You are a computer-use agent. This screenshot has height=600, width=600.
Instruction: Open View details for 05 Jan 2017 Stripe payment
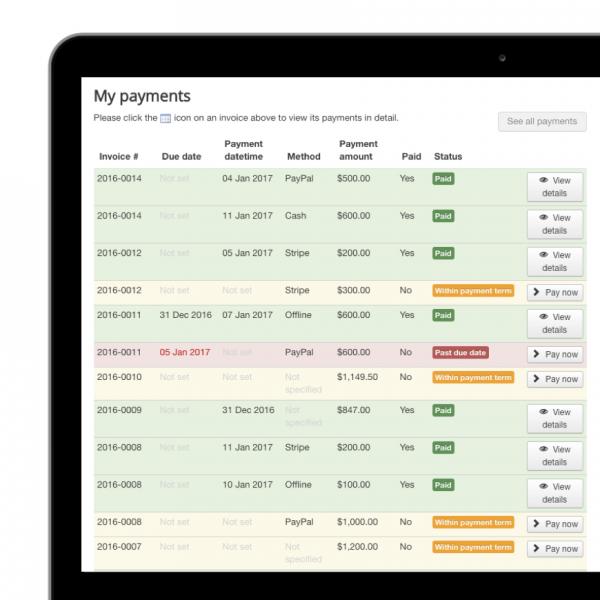pos(555,261)
